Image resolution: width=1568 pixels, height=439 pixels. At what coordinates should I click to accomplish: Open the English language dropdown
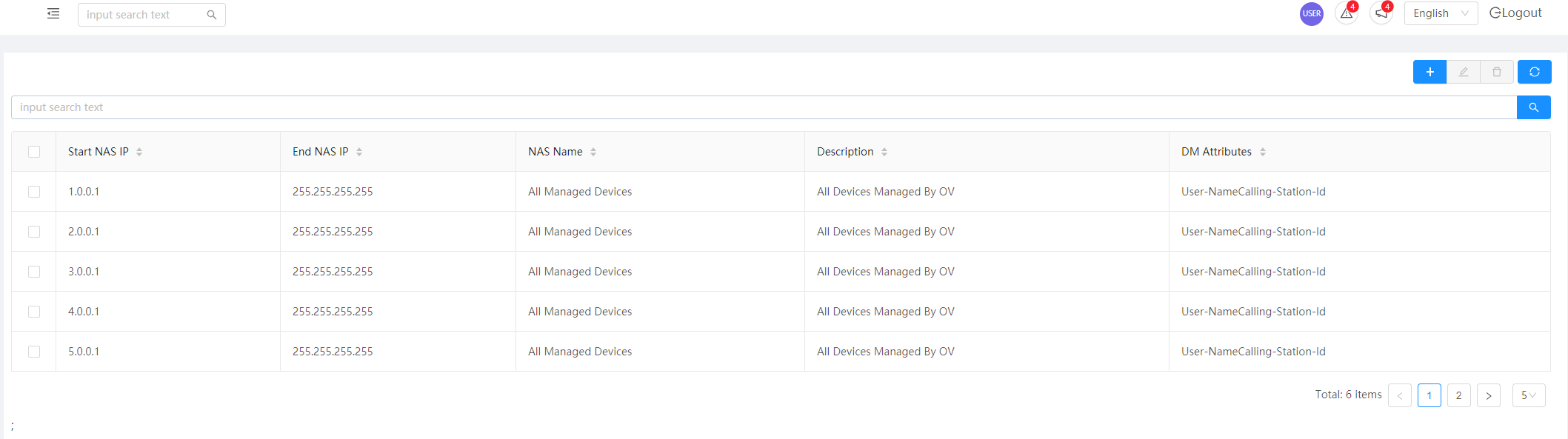click(1441, 13)
